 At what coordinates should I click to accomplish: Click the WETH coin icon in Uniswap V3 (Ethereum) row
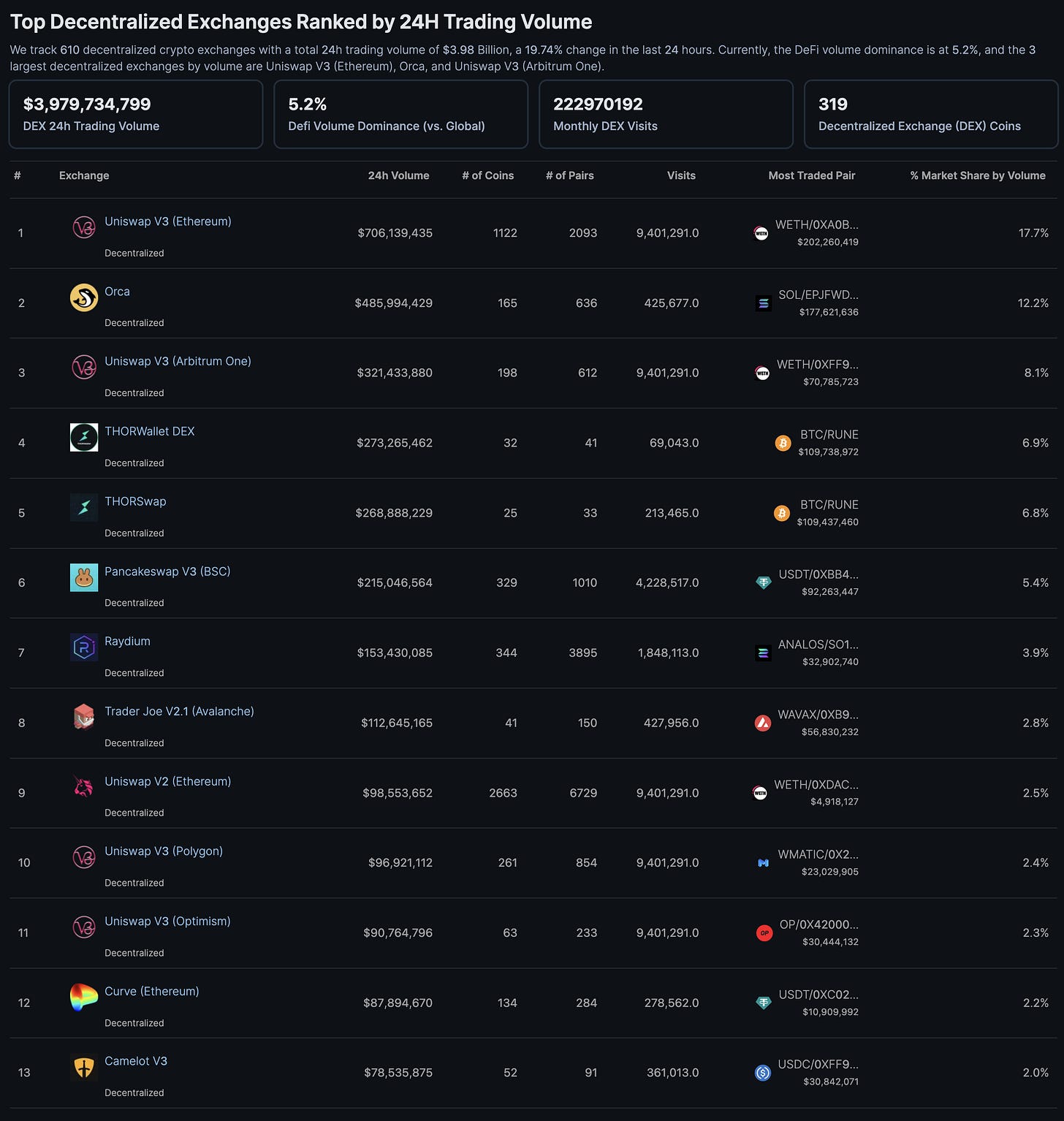point(761,233)
